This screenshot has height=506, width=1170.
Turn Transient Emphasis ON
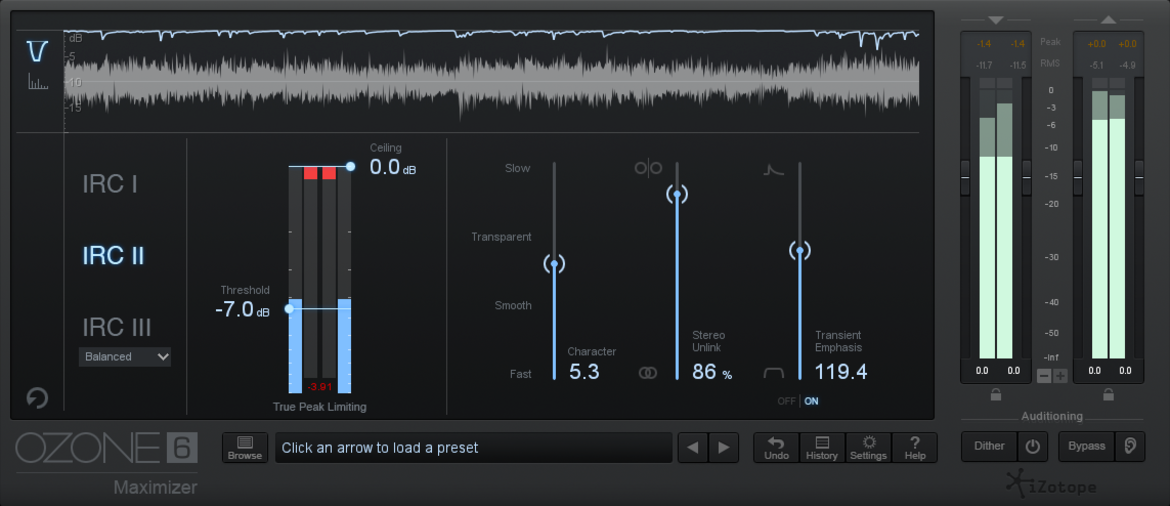[x=811, y=401]
